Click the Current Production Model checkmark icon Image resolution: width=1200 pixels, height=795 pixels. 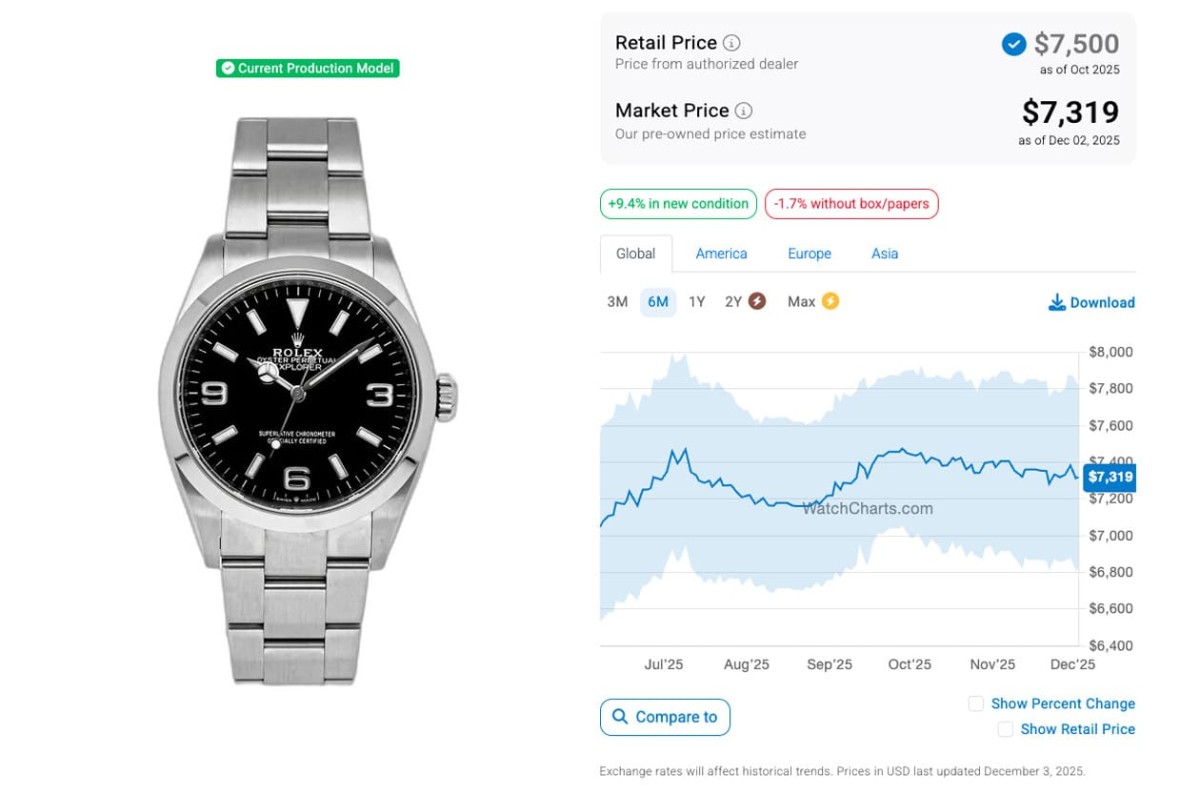pyautogui.click(x=228, y=68)
